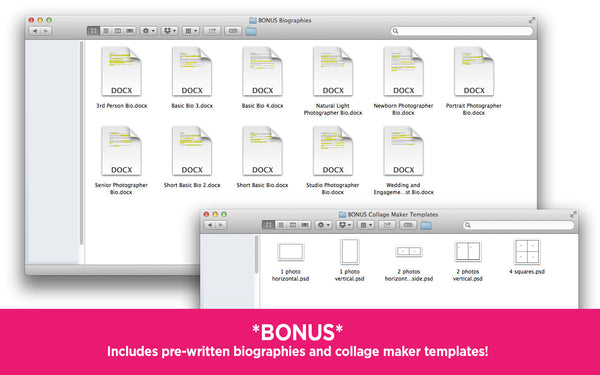The image size is (600, 375).
Task: Switch Biographies window to column view
Action: 118,31
